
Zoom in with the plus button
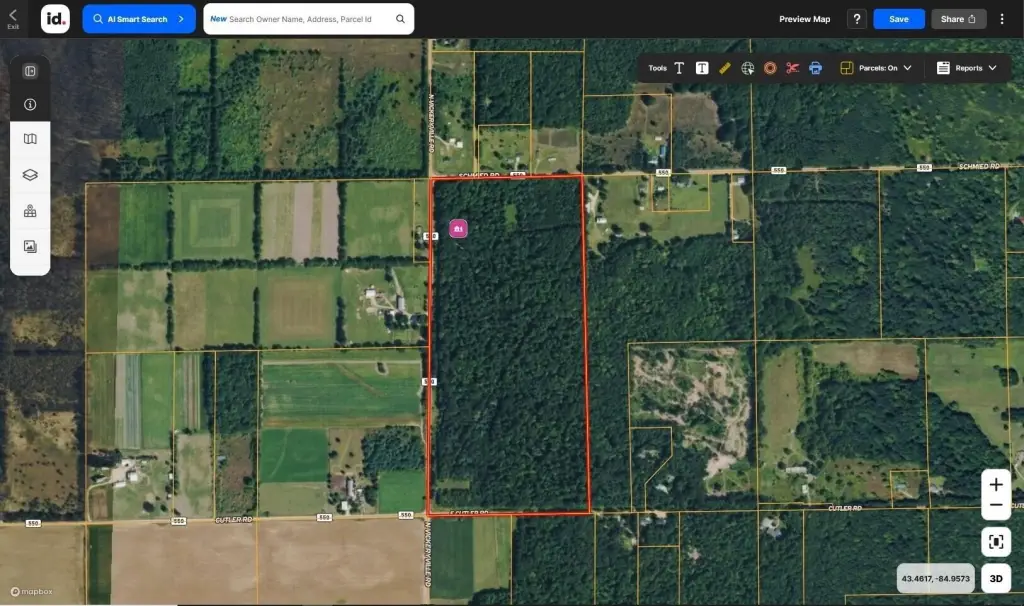[996, 485]
